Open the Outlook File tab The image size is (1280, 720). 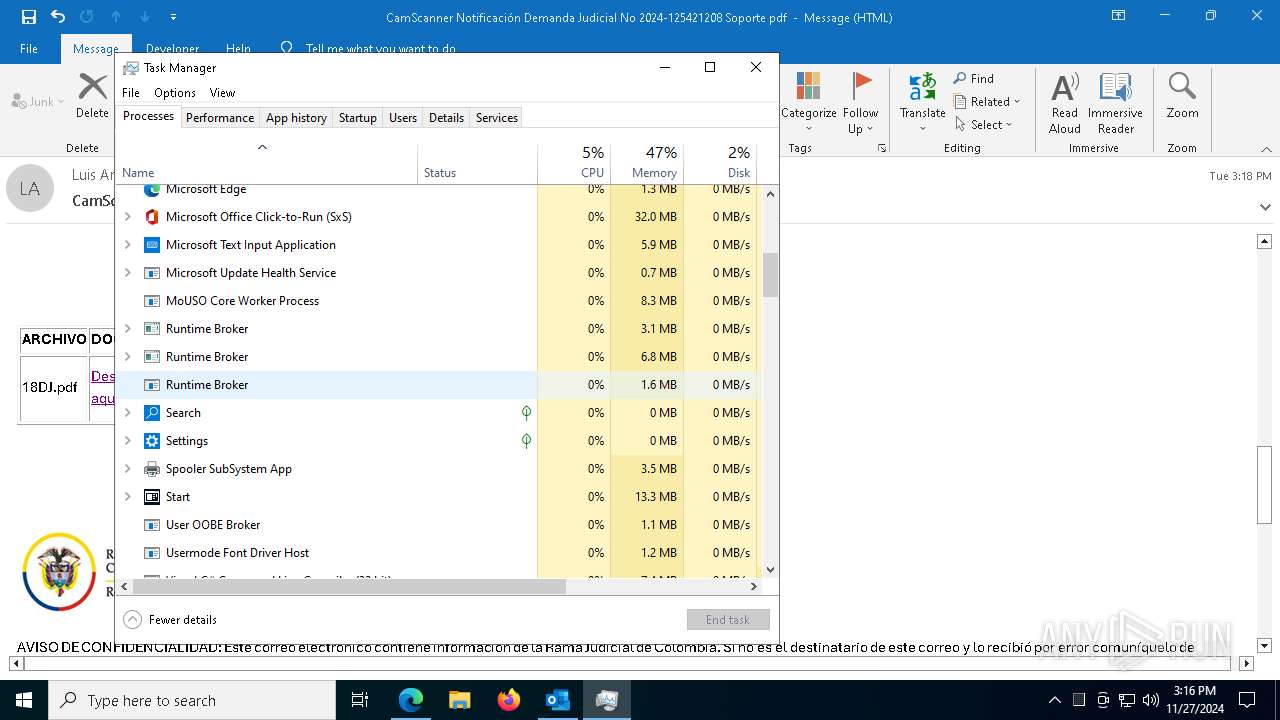[x=29, y=48]
